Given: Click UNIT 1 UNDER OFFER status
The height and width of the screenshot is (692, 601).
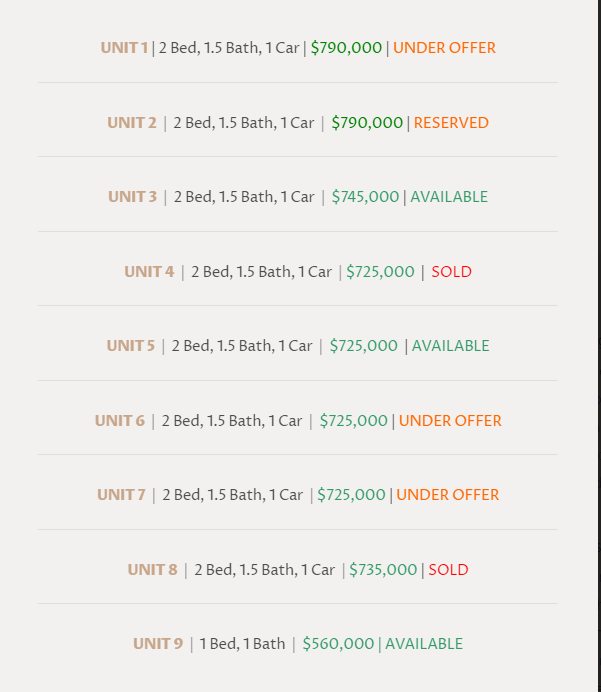Looking at the screenshot, I should tap(444, 48).
